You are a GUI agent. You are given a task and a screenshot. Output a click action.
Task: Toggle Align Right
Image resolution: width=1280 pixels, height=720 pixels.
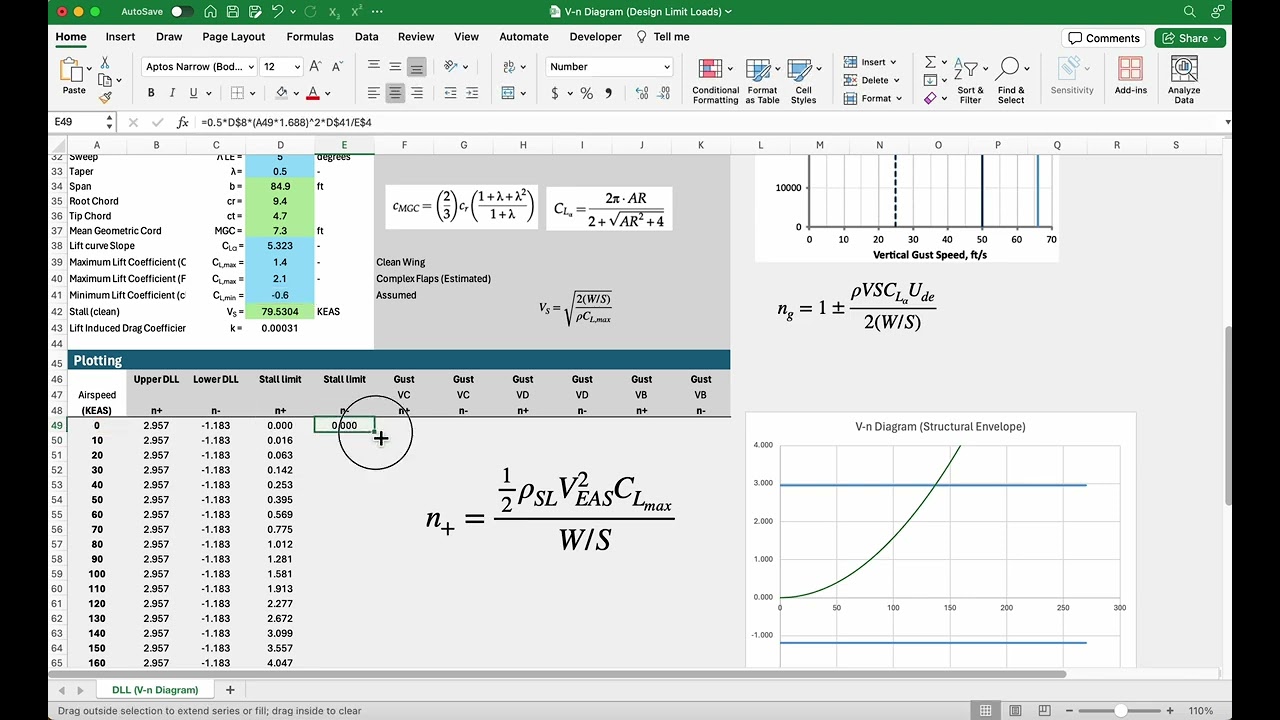pyautogui.click(x=417, y=93)
